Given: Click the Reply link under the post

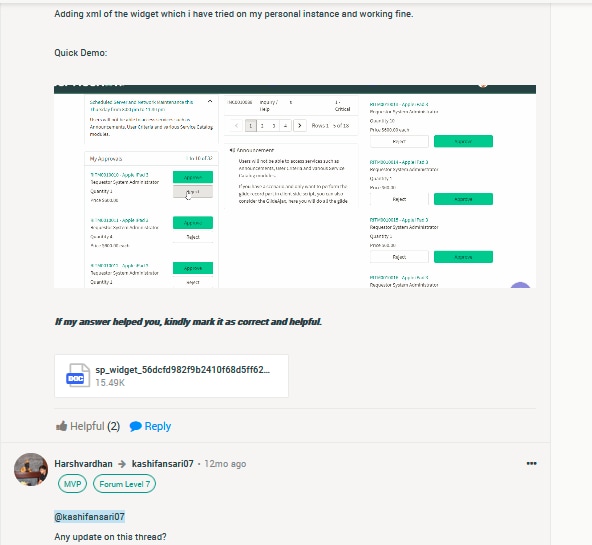Looking at the screenshot, I should coord(157,426).
